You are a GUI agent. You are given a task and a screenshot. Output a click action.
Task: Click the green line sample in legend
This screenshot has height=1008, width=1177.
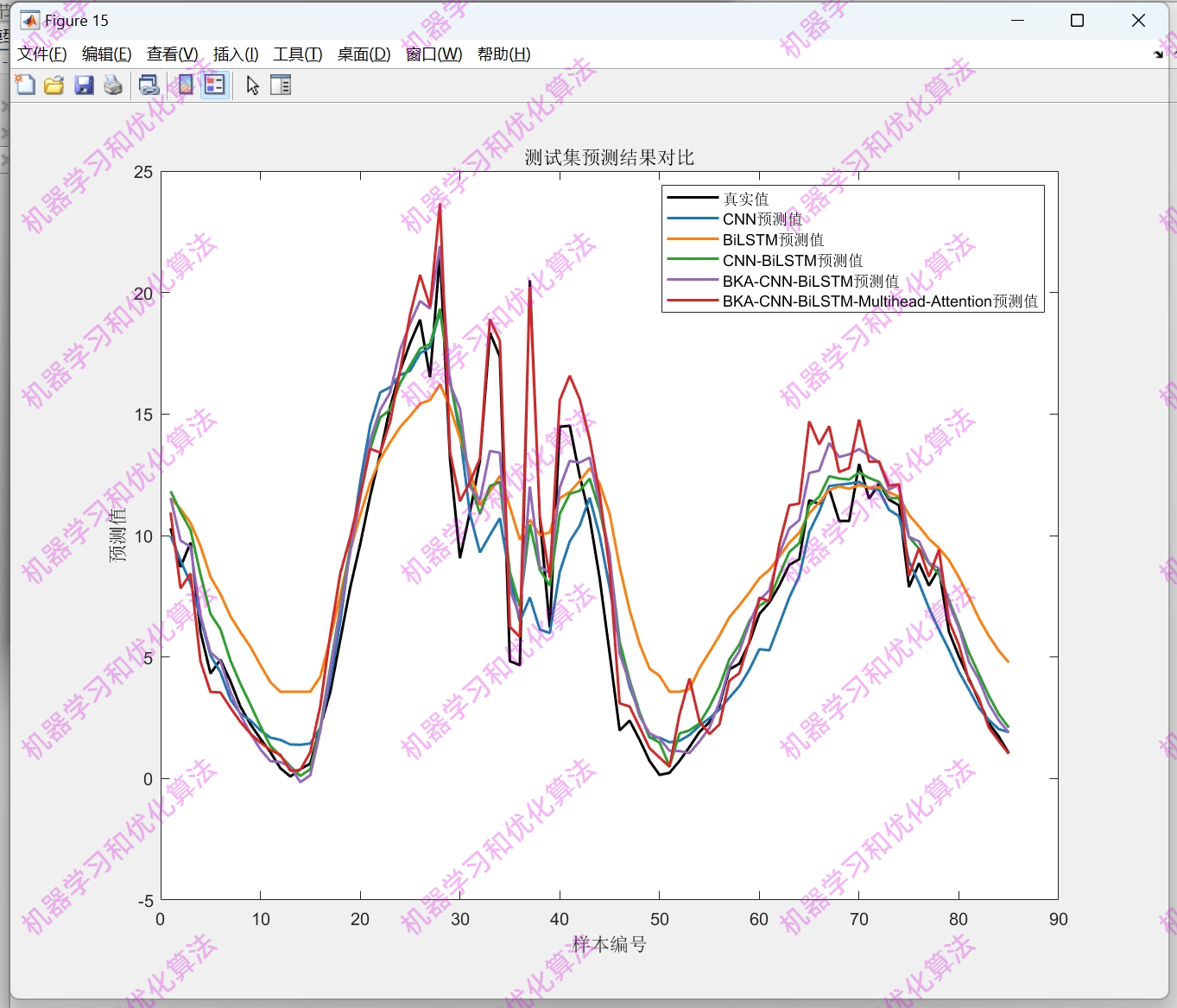point(693,260)
